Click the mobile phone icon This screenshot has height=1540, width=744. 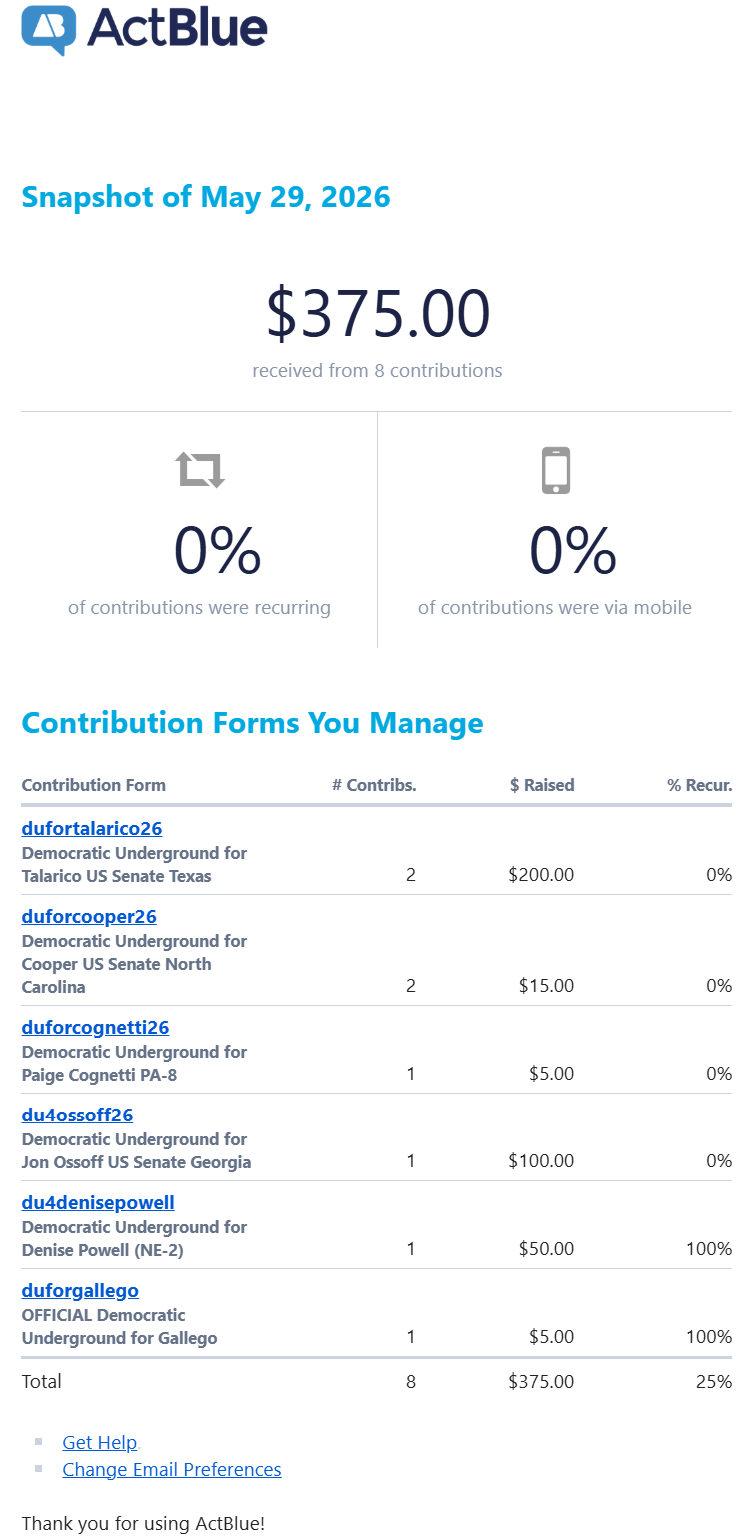[x=555, y=470]
